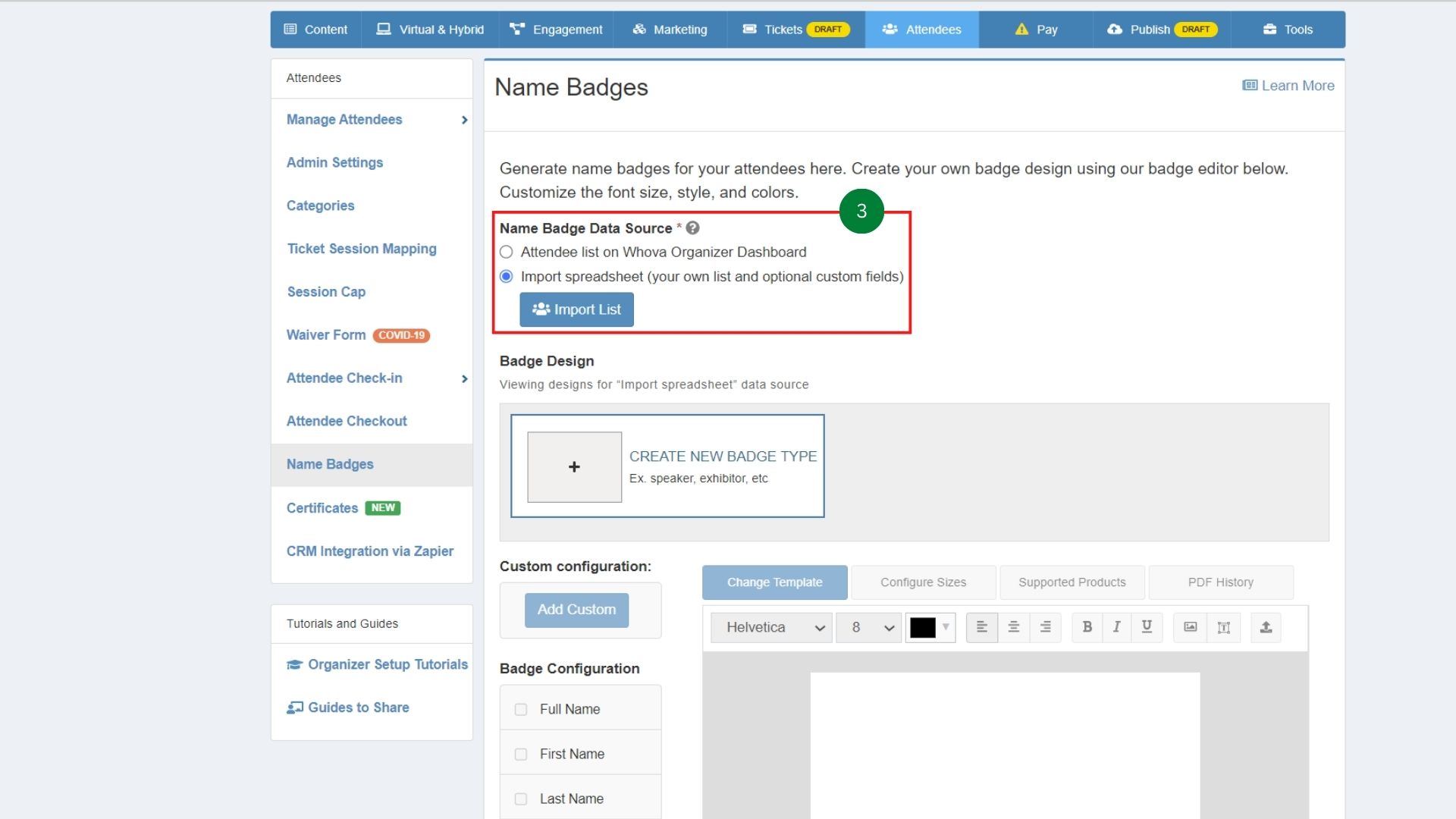Click the insert image icon

click(x=1189, y=627)
